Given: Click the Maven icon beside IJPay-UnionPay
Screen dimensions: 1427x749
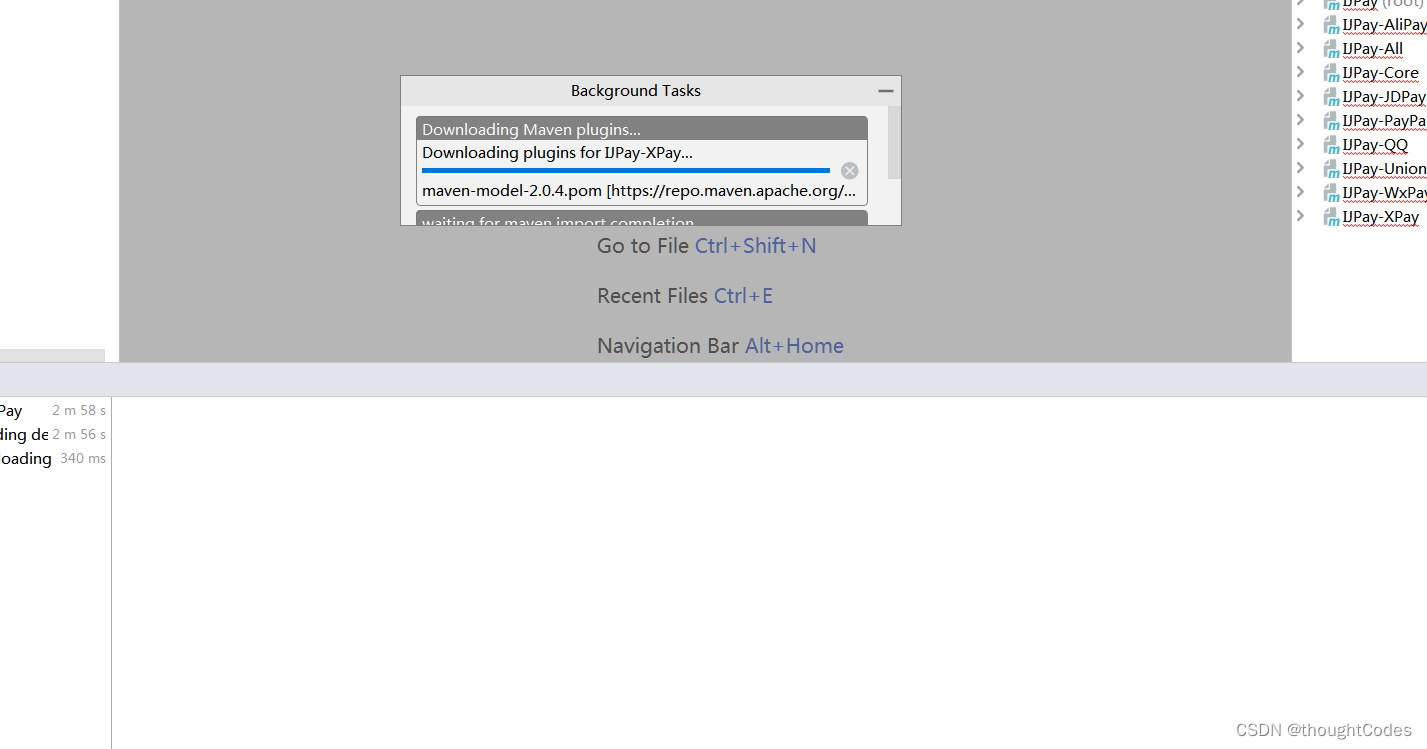Looking at the screenshot, I should 1331,169.
